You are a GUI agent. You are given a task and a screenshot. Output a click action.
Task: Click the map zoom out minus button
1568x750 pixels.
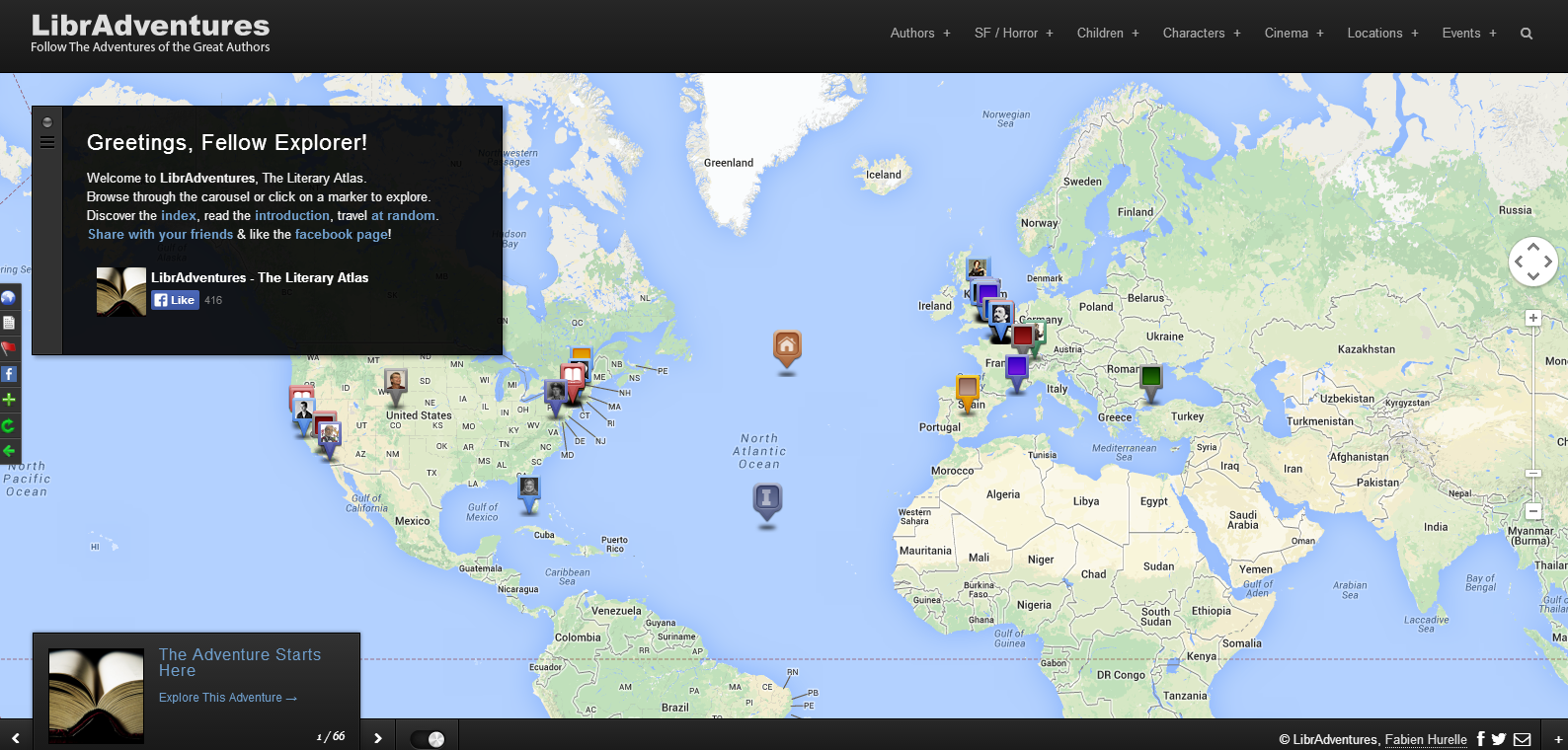click(x=1533, y=511)
